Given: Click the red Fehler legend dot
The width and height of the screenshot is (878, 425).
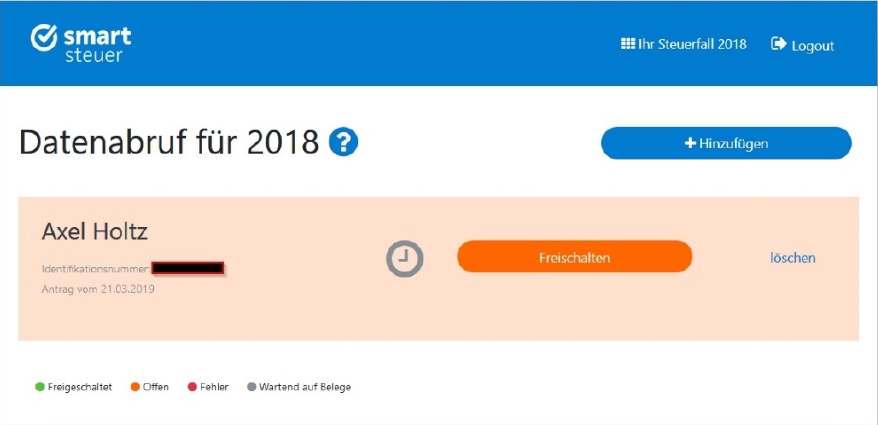Looking at the screenshot, I should pos(192,387).
